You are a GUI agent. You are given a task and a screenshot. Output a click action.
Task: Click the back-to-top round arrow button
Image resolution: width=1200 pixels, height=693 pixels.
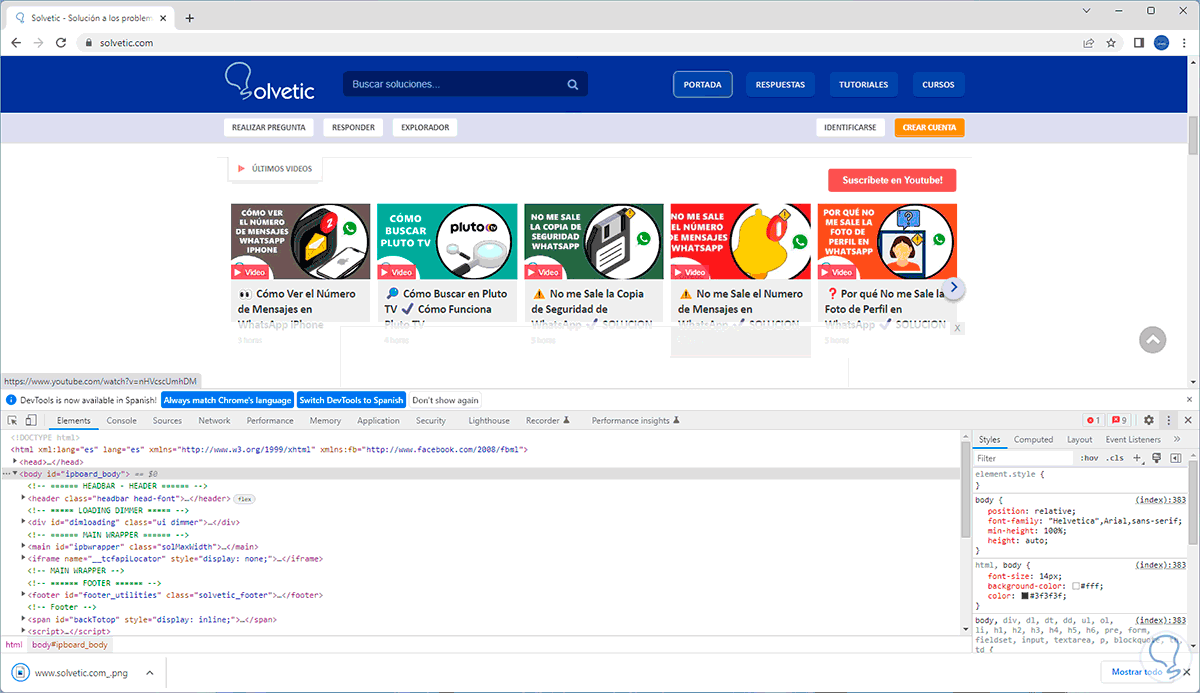click(x=1153, y=340)
